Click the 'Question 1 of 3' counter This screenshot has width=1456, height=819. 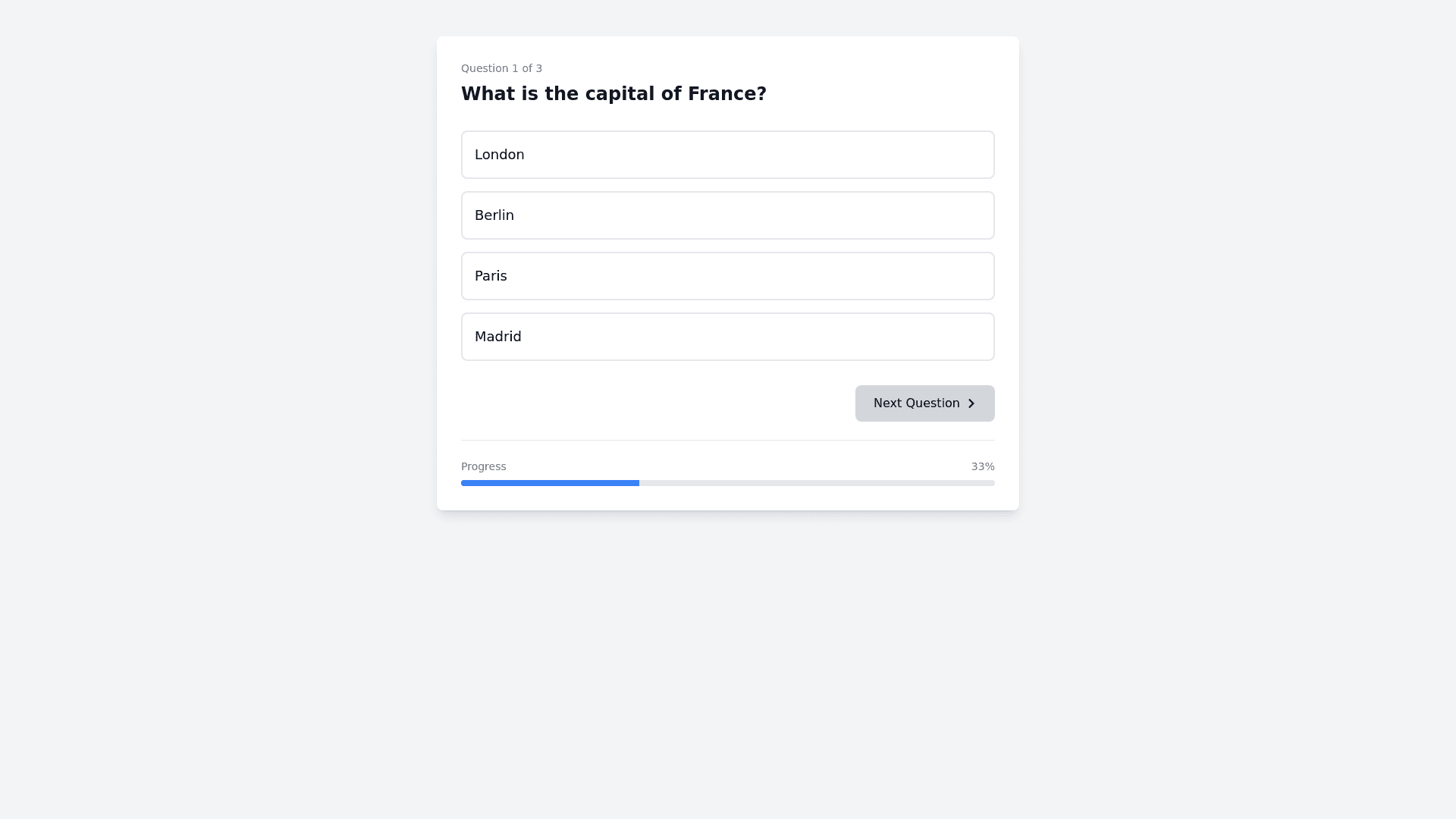501,68
